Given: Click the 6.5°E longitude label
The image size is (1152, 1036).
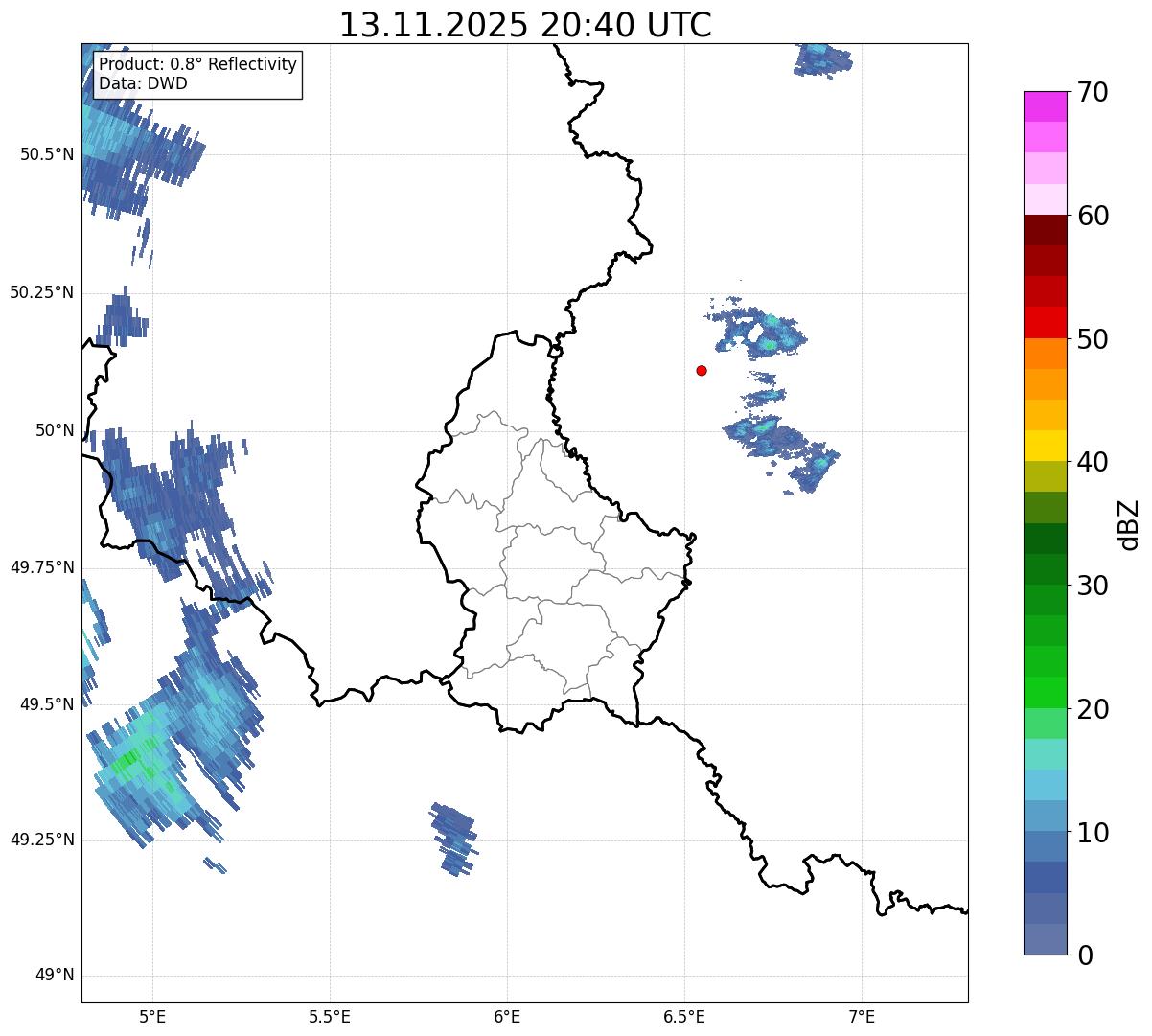Looking at the screenshot, I should [x=684, y=1016].
